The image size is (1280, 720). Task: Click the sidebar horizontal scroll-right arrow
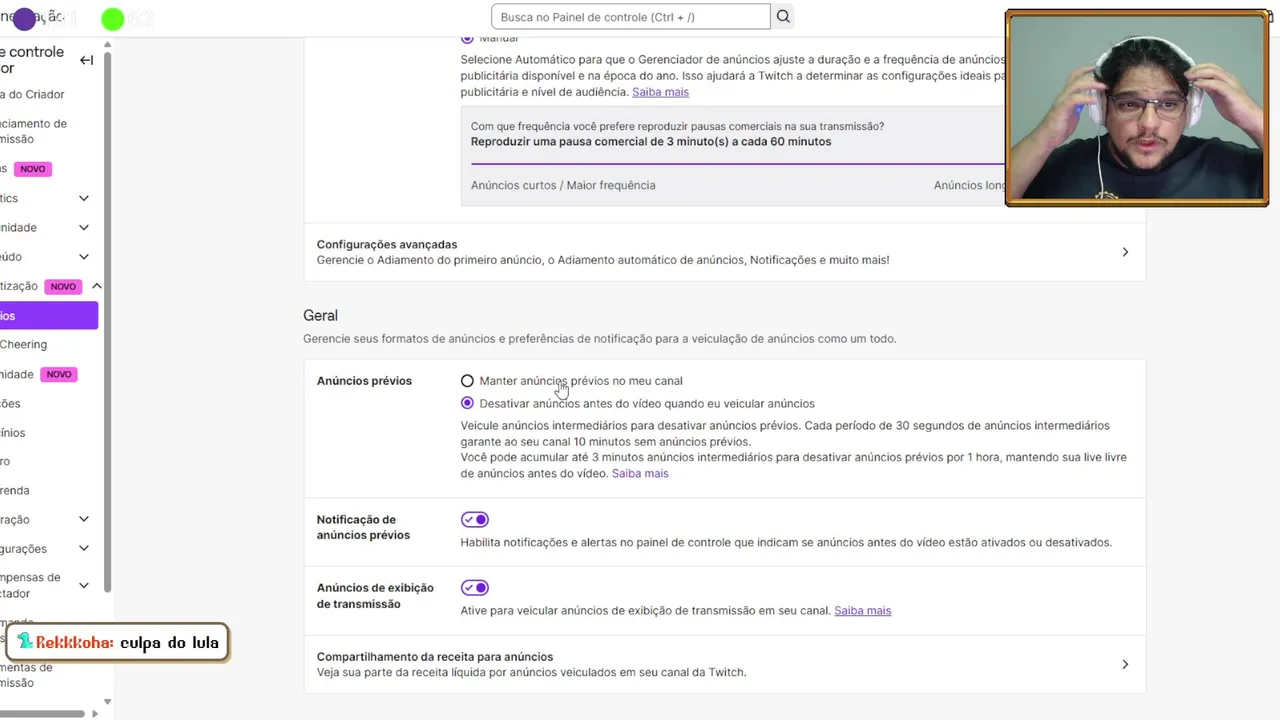[x=95, y=714]
